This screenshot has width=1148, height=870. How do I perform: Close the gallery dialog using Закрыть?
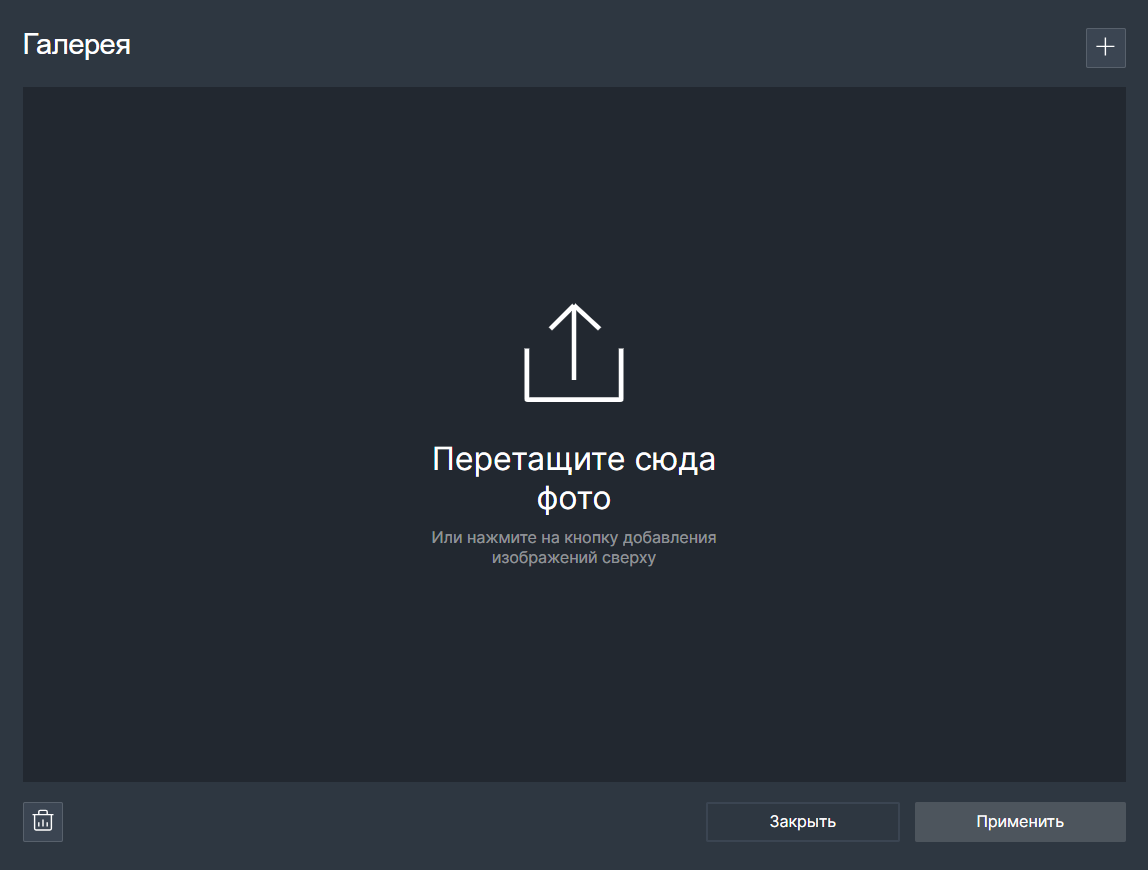click(802, 822)
